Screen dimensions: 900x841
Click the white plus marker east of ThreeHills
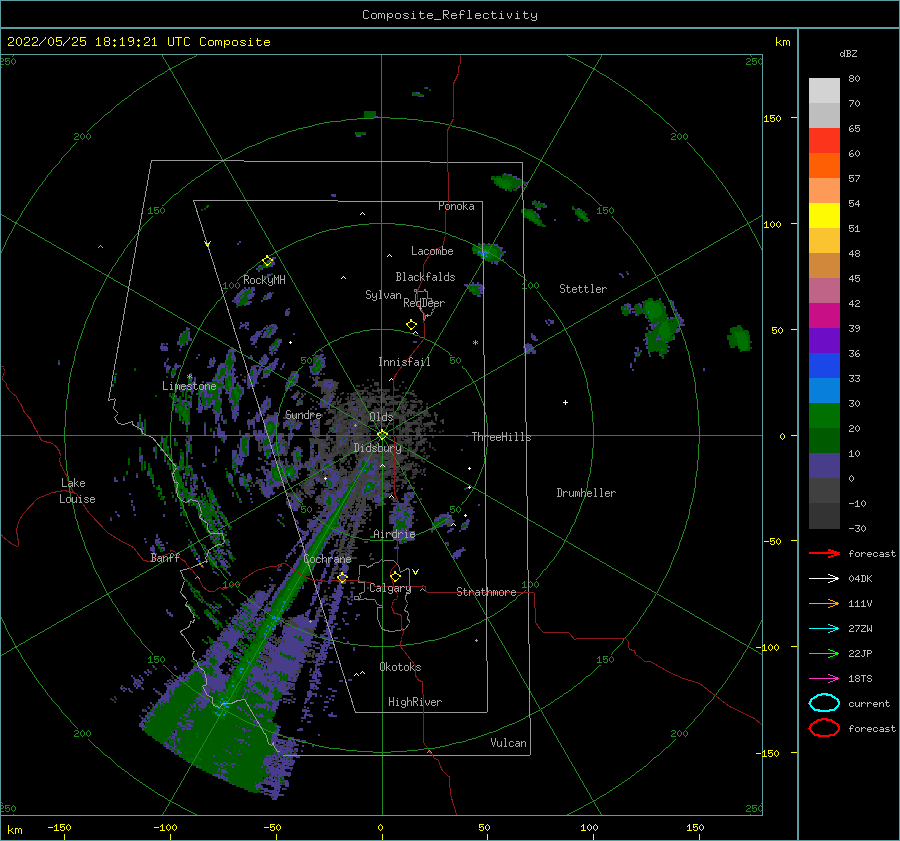[x=565, y=402]
